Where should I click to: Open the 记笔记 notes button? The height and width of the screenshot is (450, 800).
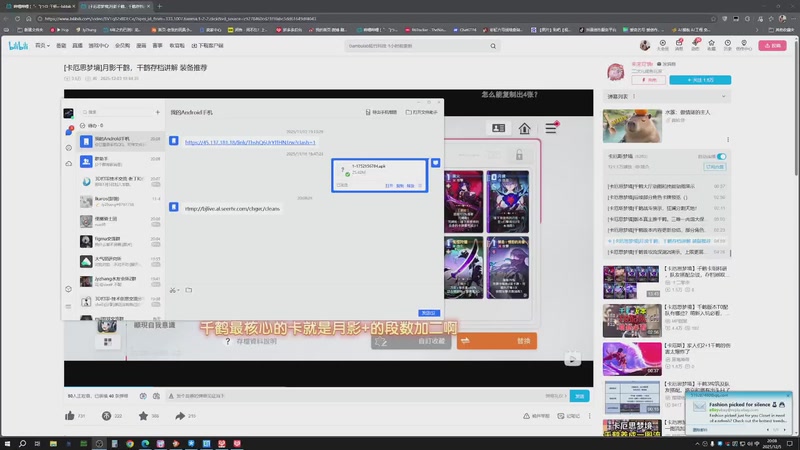point(568,416)
